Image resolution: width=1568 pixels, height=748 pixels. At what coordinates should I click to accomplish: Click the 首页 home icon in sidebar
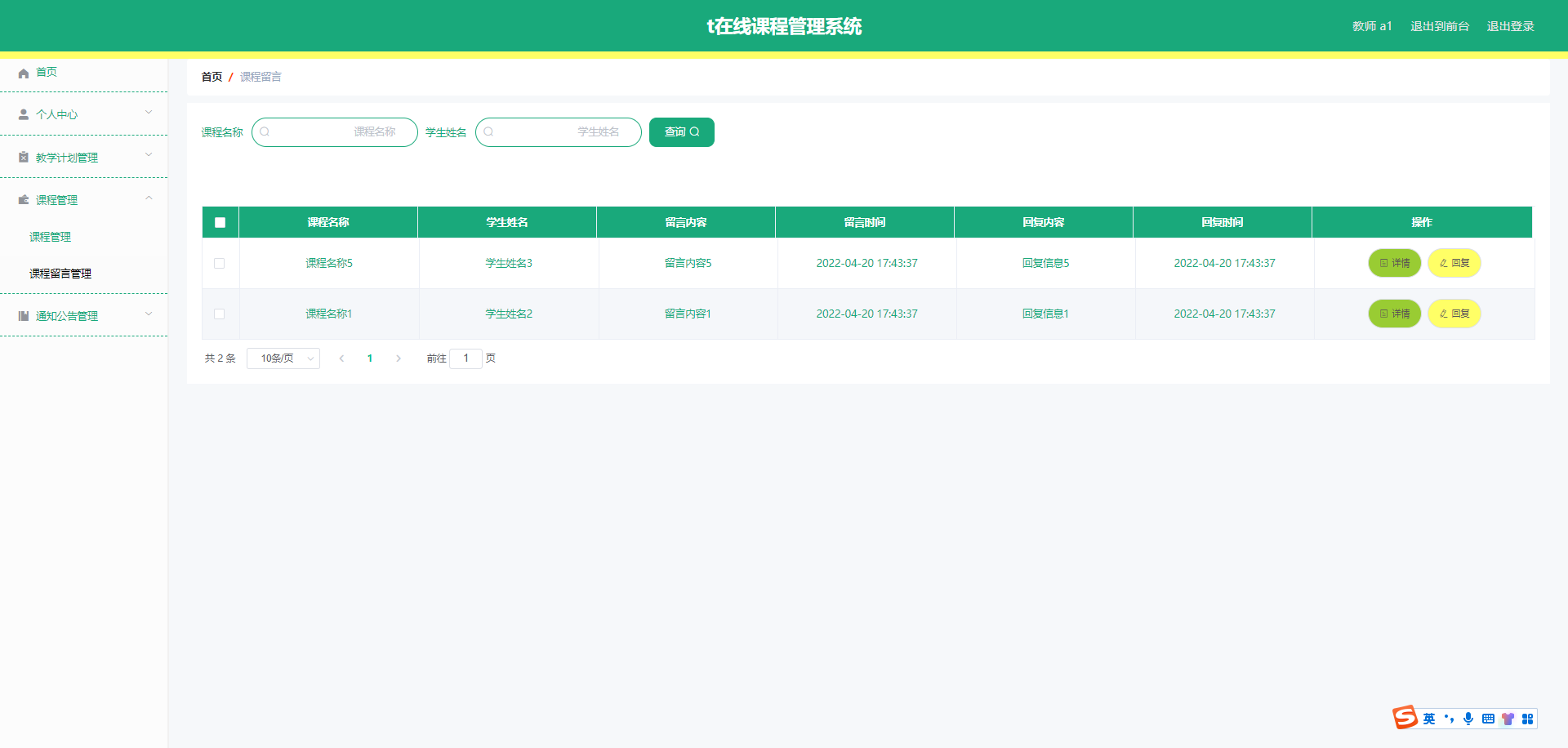click(x=23, y=73)
